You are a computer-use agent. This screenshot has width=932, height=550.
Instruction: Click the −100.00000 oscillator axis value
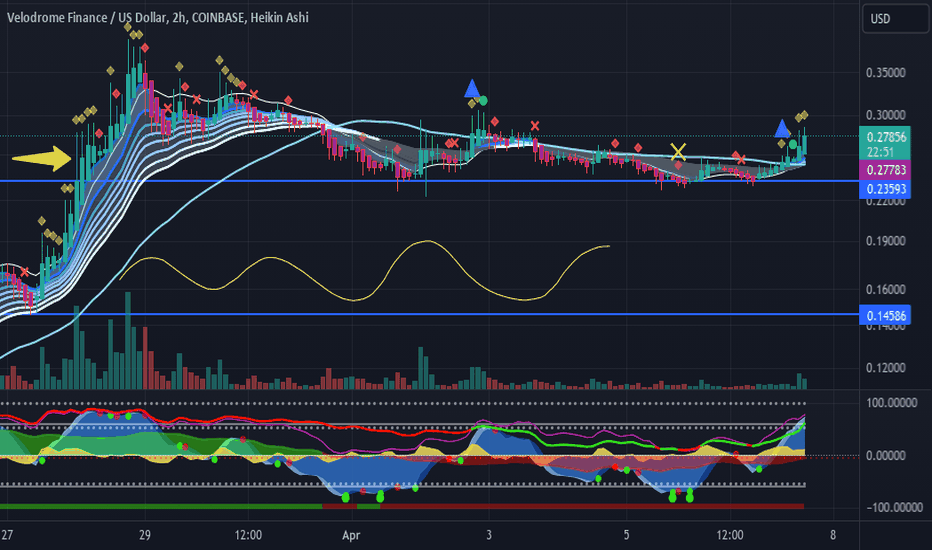point(895,507)
